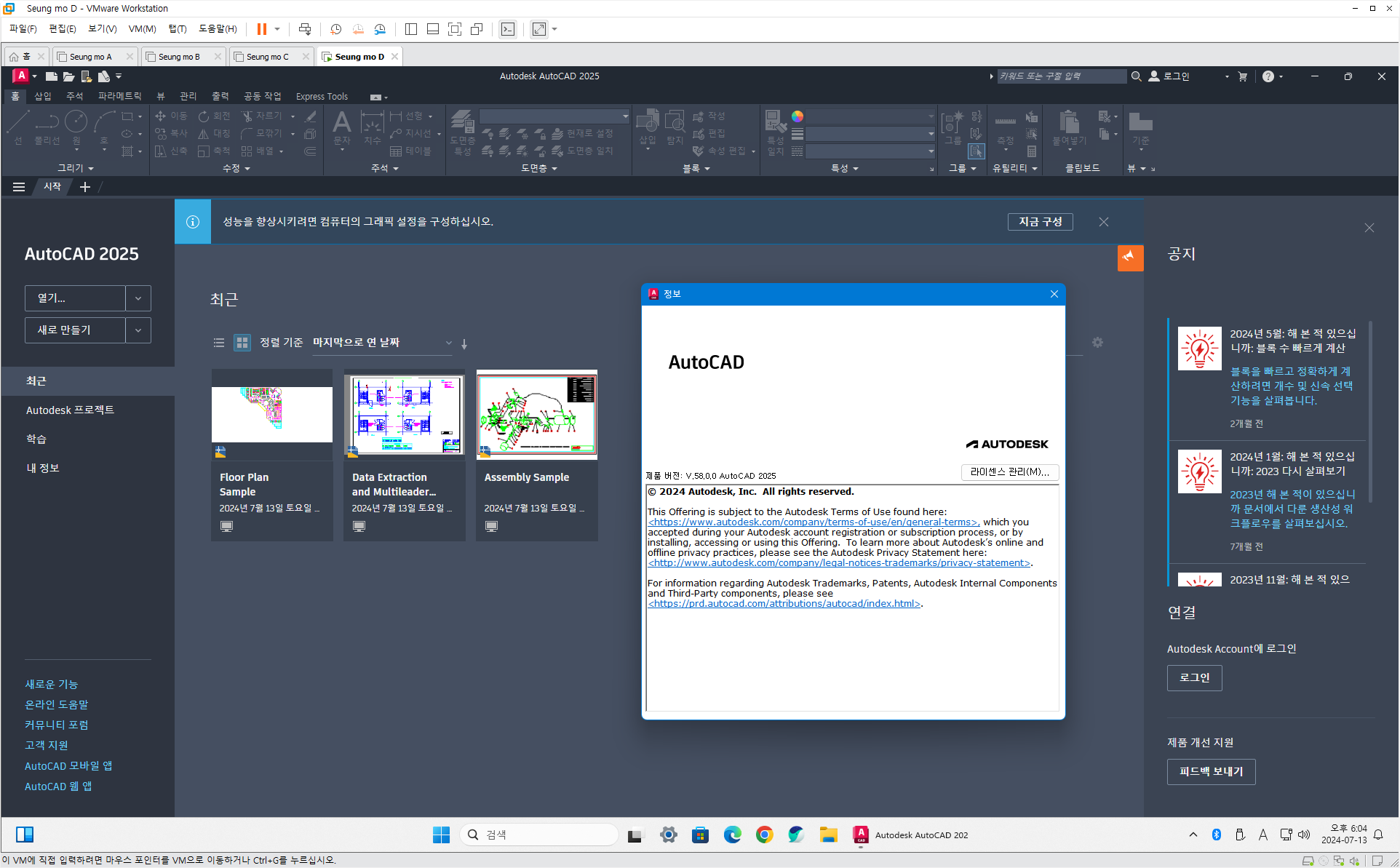
Task: Click the AutoCAD application menu icon
Action: coord(21,76)
